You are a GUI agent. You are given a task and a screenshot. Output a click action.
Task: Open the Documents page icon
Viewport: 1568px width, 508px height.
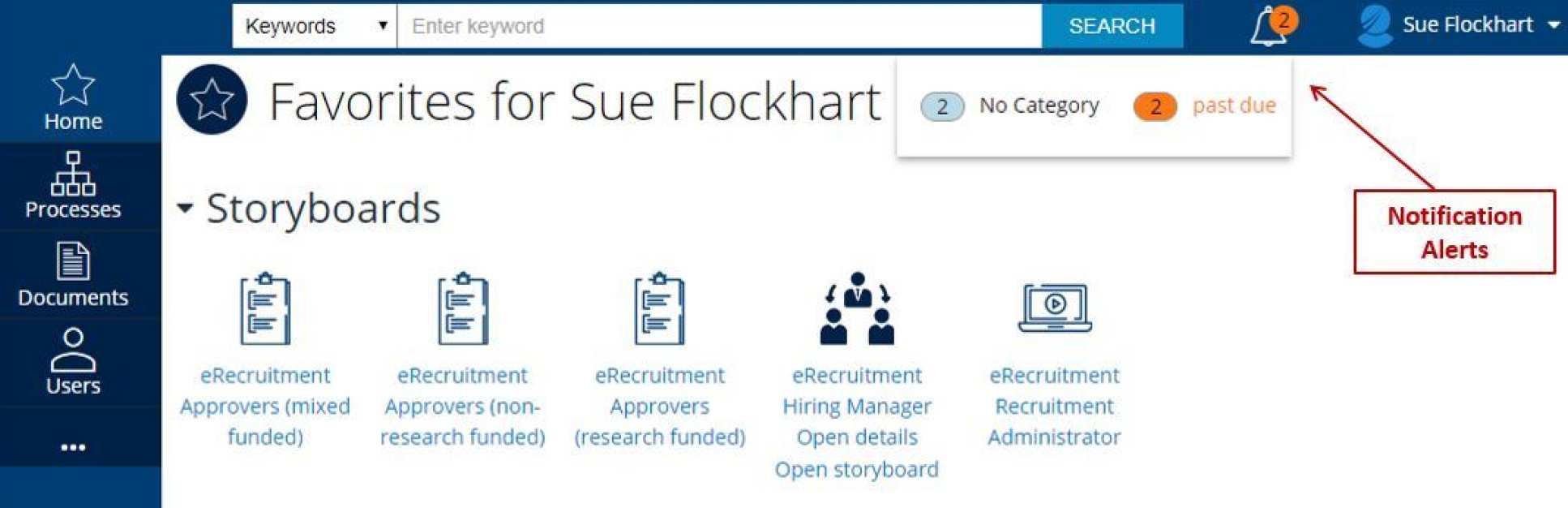[73, 261]
